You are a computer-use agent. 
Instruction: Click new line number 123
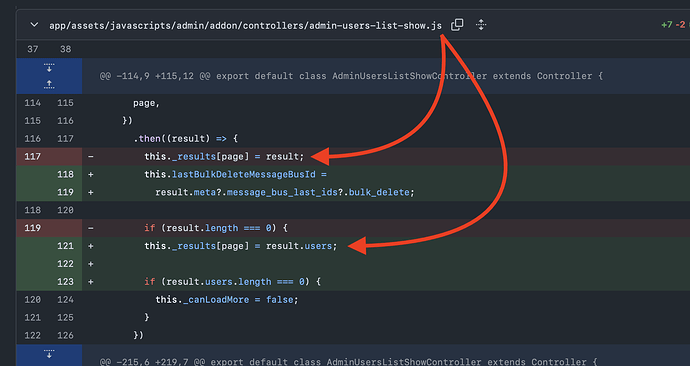(65, 282)
